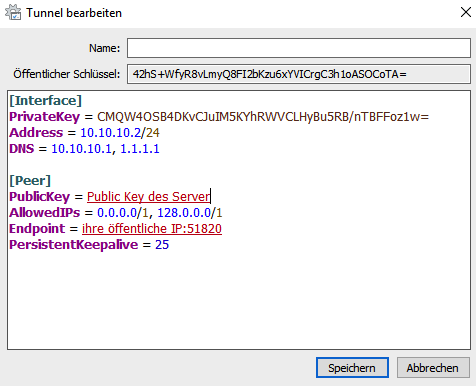Click the 'Public Key des Server' placeholder
This screenshot has height=386, width=476.
tap(149, 197)
